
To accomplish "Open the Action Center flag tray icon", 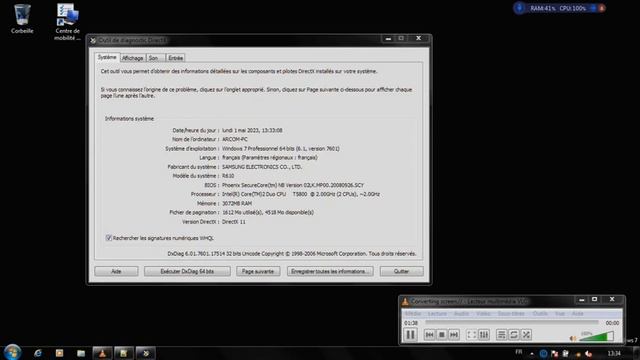I will click(554, 354).
